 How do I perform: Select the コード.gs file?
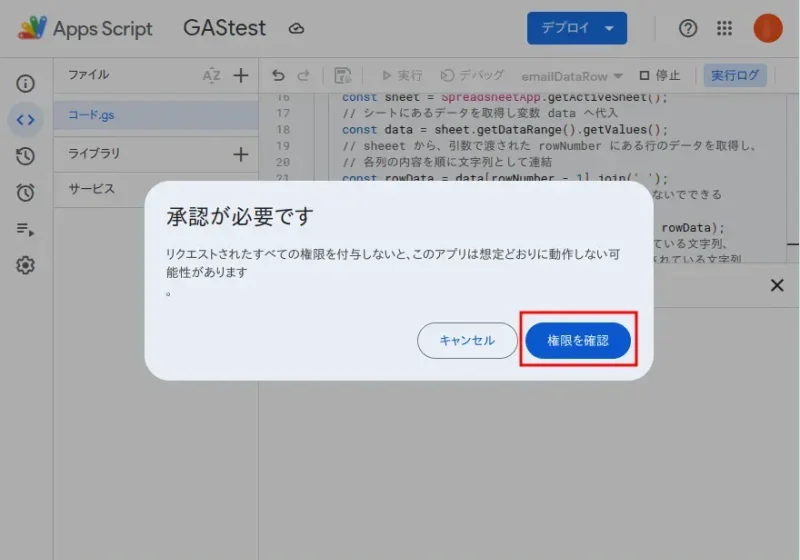pos(156,115)
